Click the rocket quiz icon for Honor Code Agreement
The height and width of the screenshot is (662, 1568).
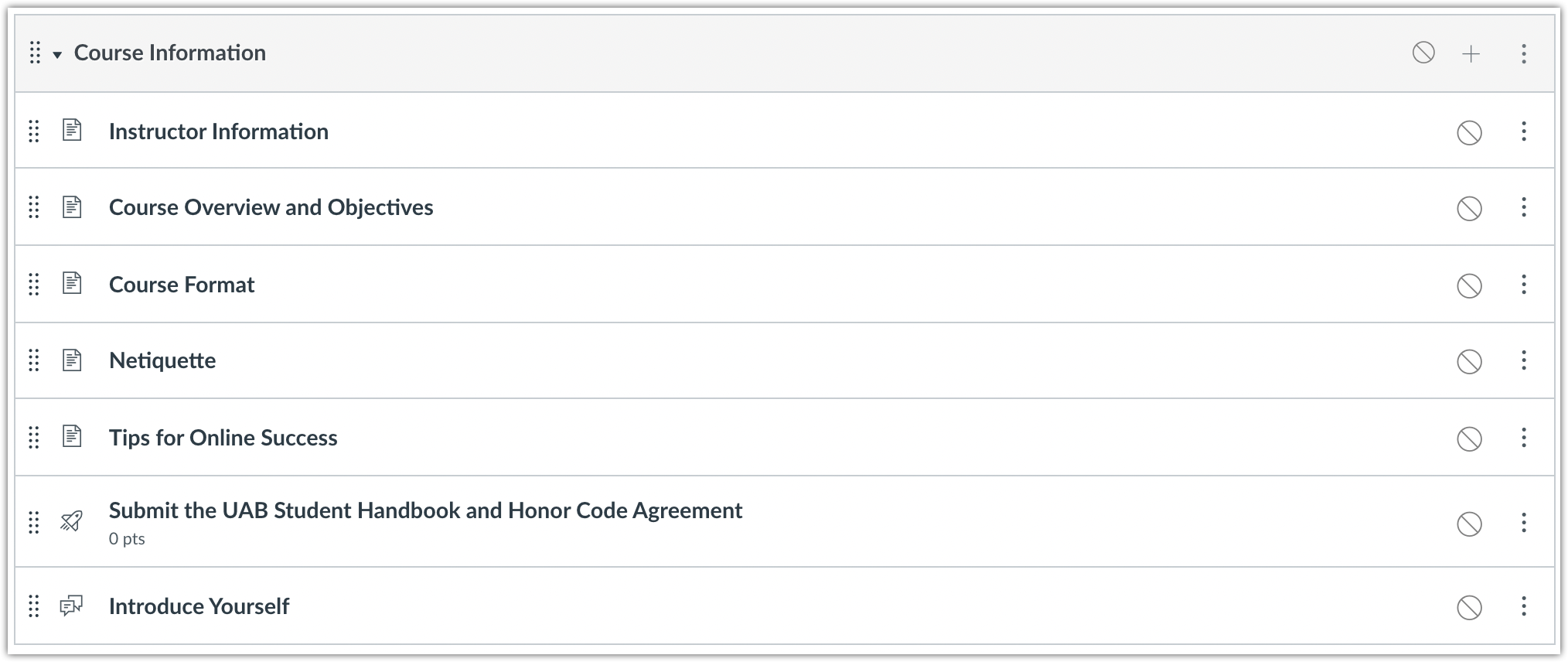click(71, 522)
